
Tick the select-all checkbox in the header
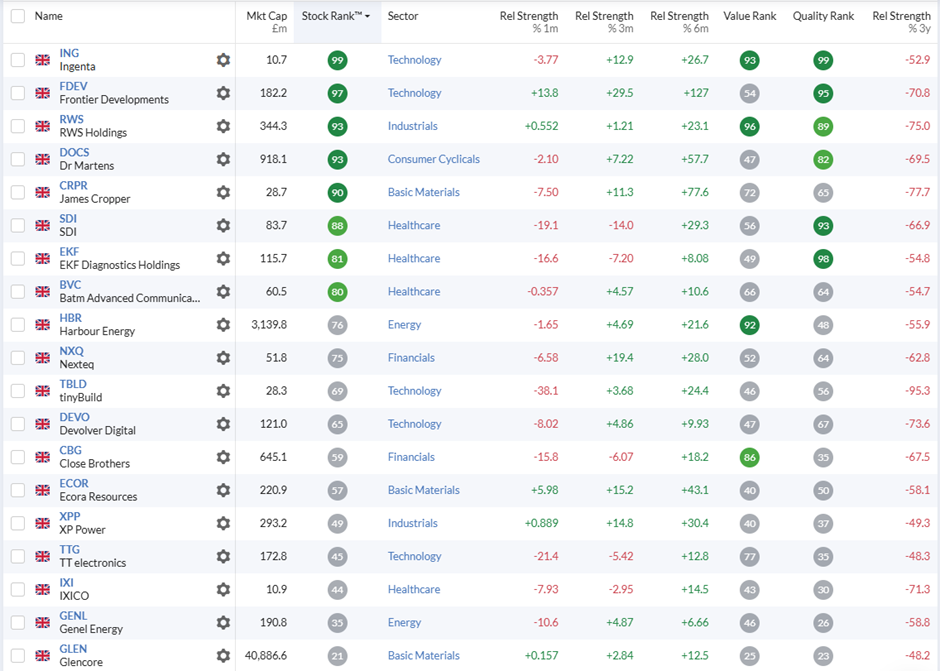tap(18, 16)
